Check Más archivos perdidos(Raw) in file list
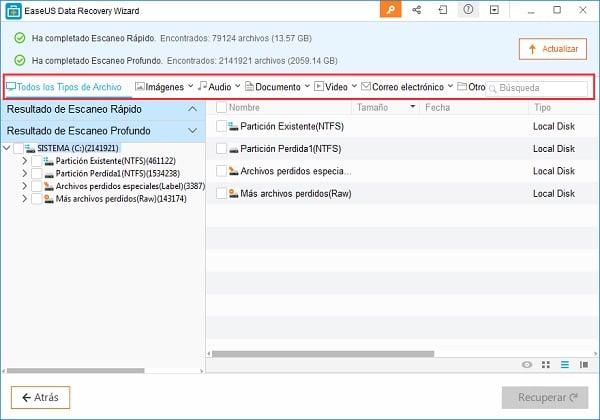 pyautogui.click(x=221, y=193)
